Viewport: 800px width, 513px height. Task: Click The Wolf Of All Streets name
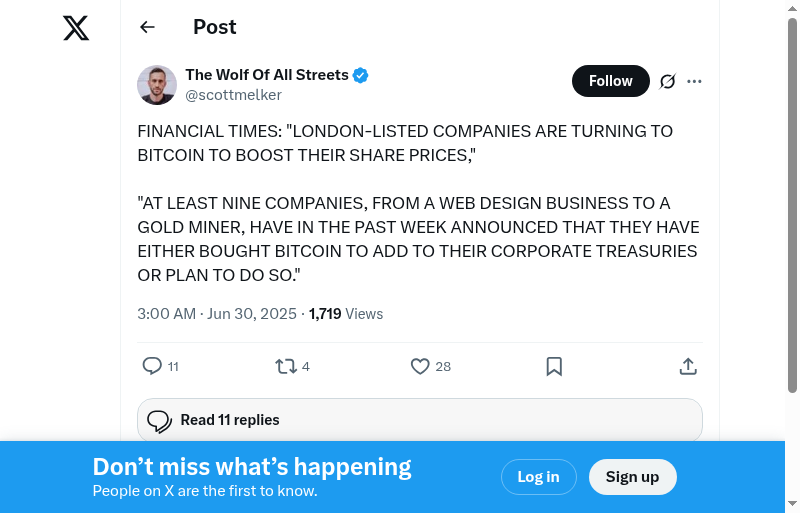point(266,75)
